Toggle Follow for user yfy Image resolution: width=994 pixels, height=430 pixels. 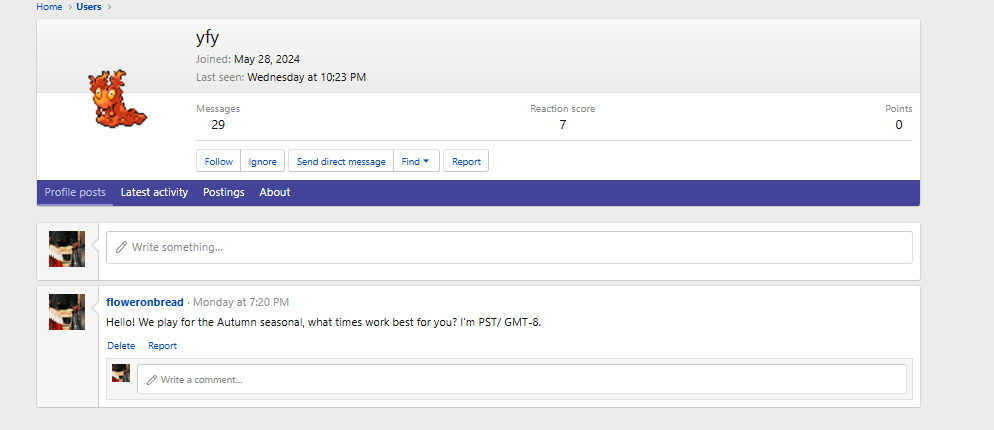[218, 161]
